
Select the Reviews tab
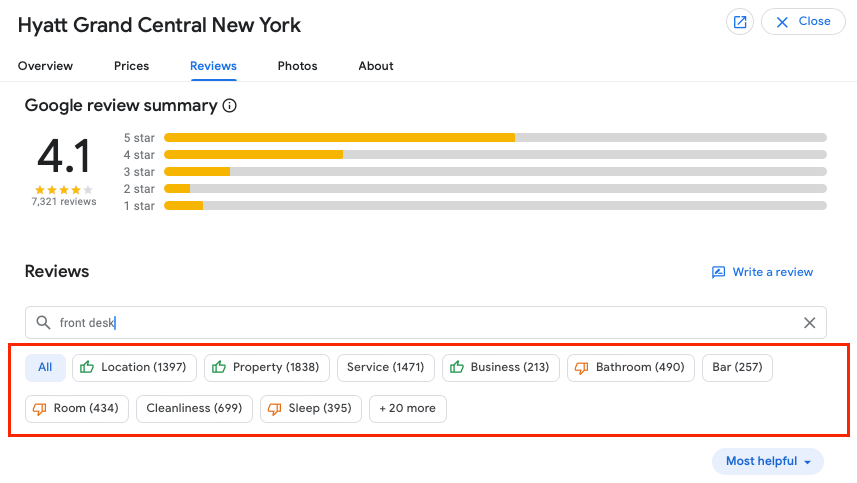coord(213,66)
